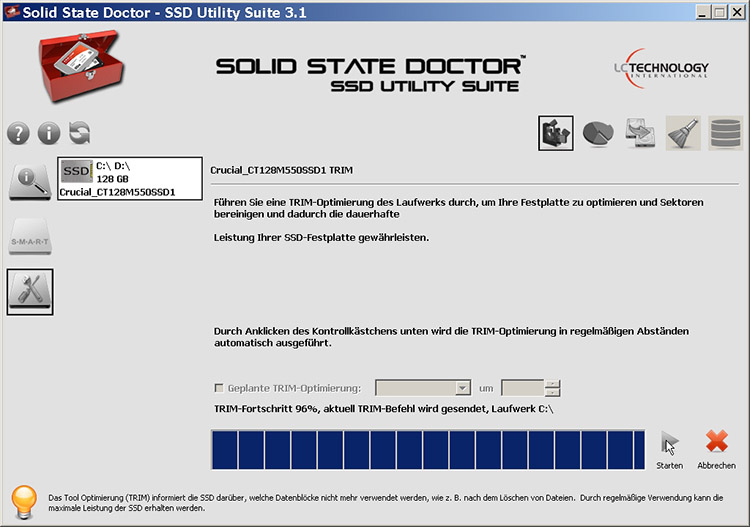750x527 pixels.
Task: Click the TRIM progress bar
Action: [x=428, y=450]
